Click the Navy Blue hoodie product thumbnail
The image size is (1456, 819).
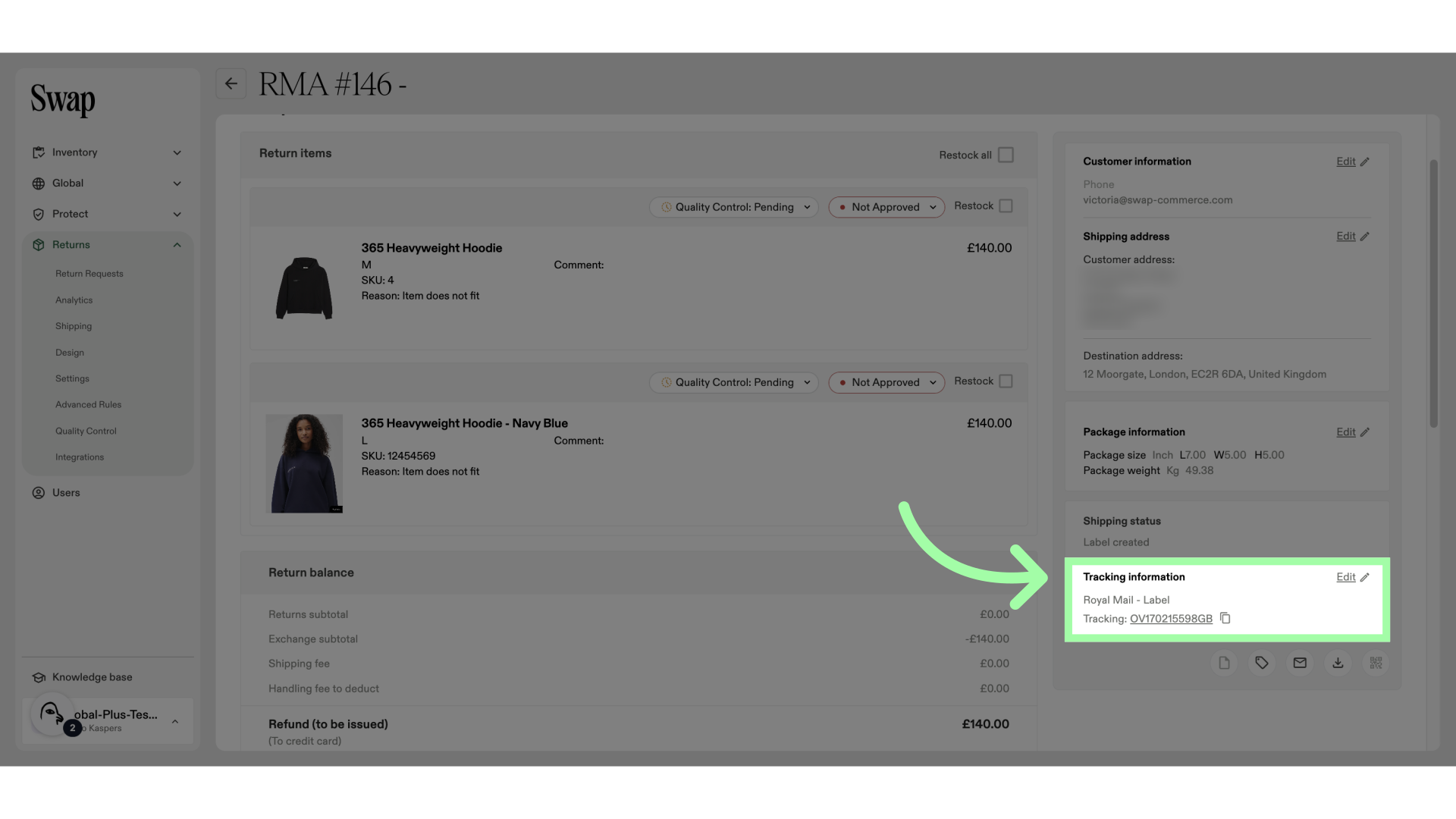(x=304, y=463)
